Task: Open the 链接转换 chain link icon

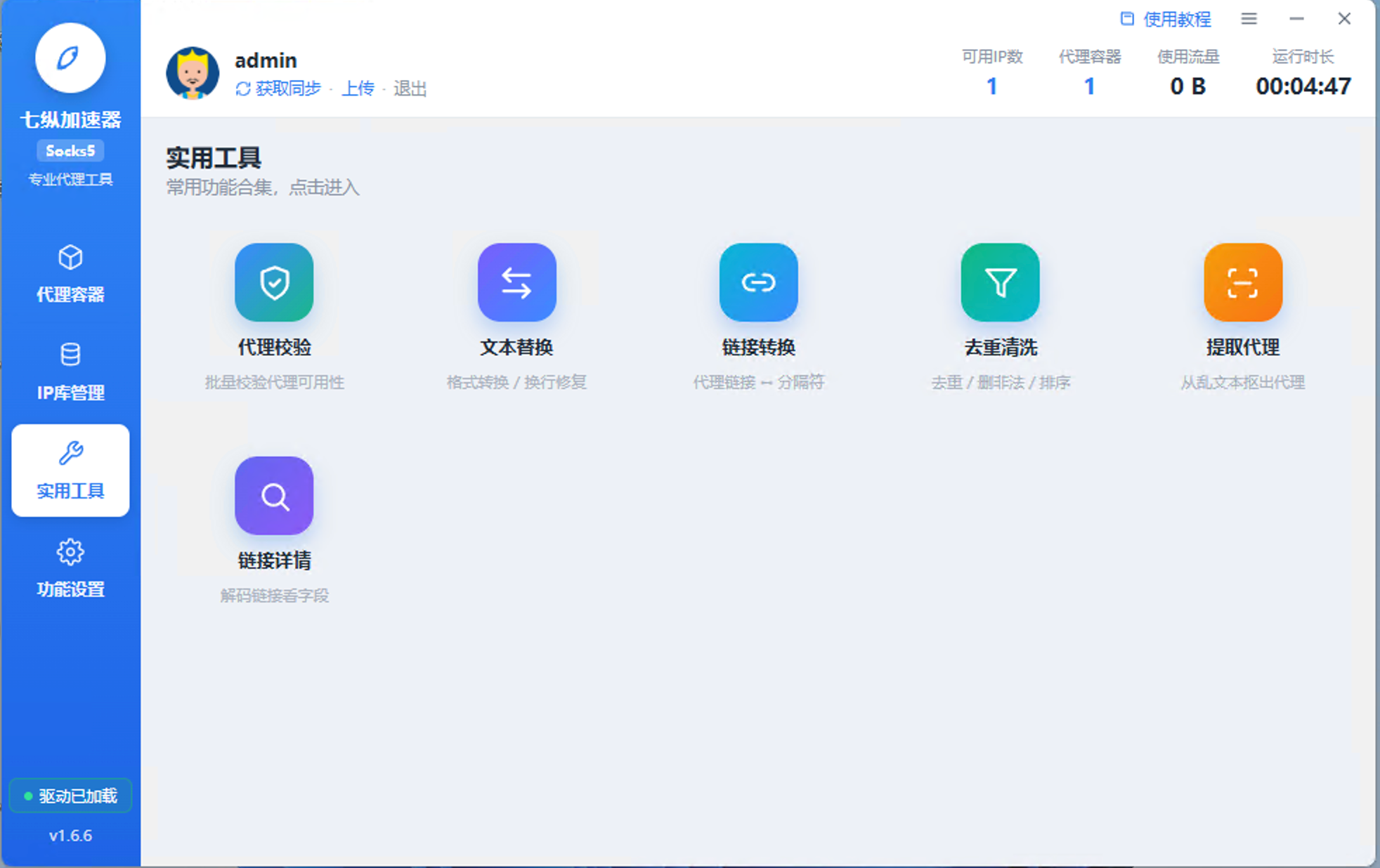Action: pyautogui.click(x=758, y=282)
